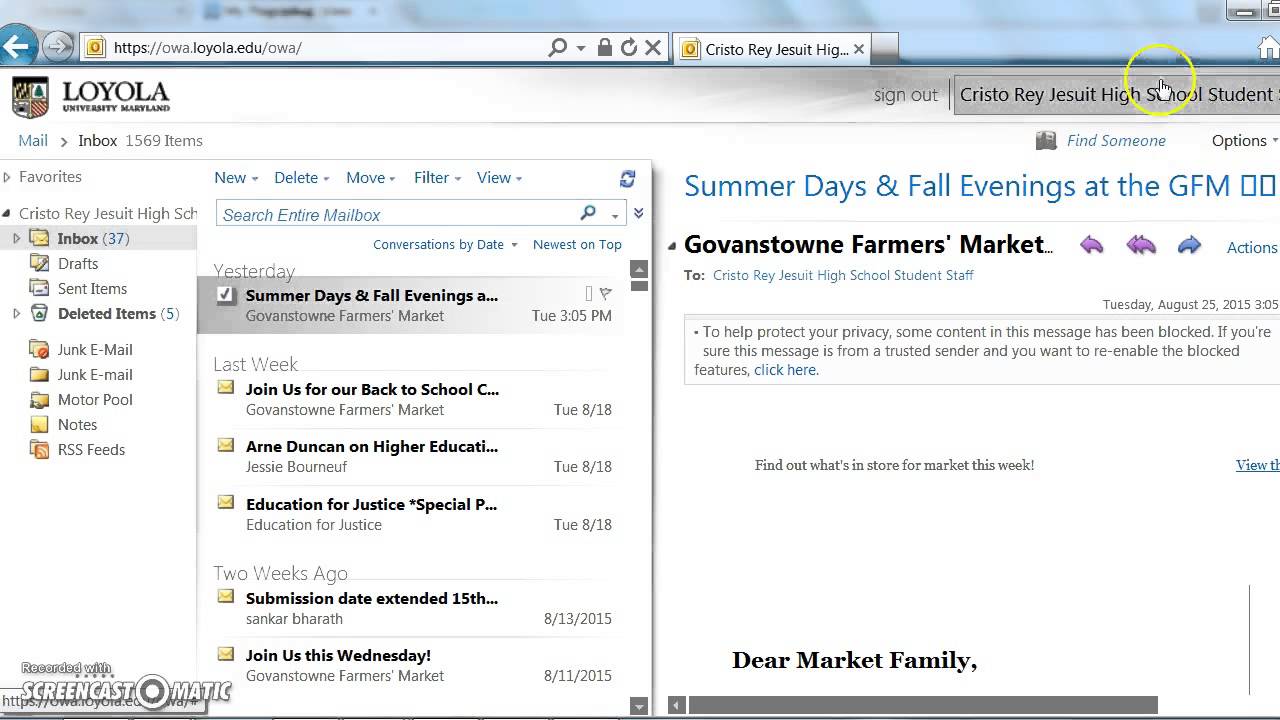
Task: Click the Sent Items folder icon
Action: point(39,288)
